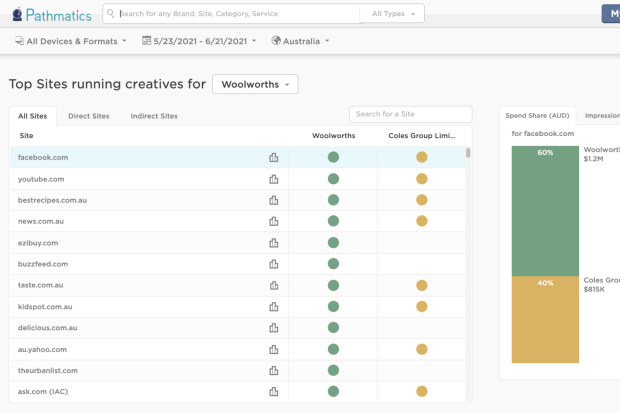Screen dimensions: 620x413
Task: Click Woolworths green dot for ezibuy.com
Action: pos(333,242)
